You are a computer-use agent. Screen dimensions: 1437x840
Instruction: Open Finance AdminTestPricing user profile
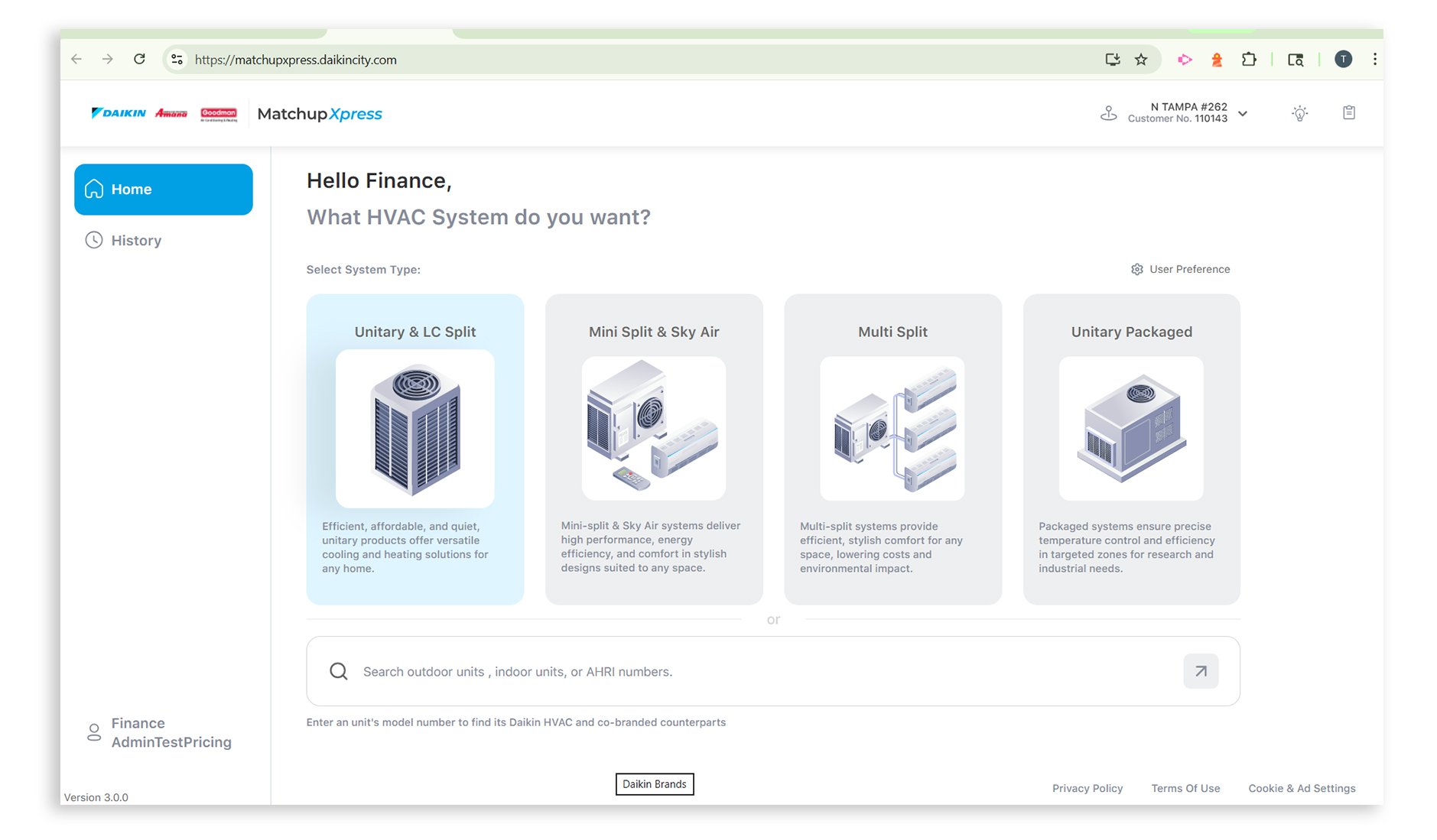pos(159,732)
